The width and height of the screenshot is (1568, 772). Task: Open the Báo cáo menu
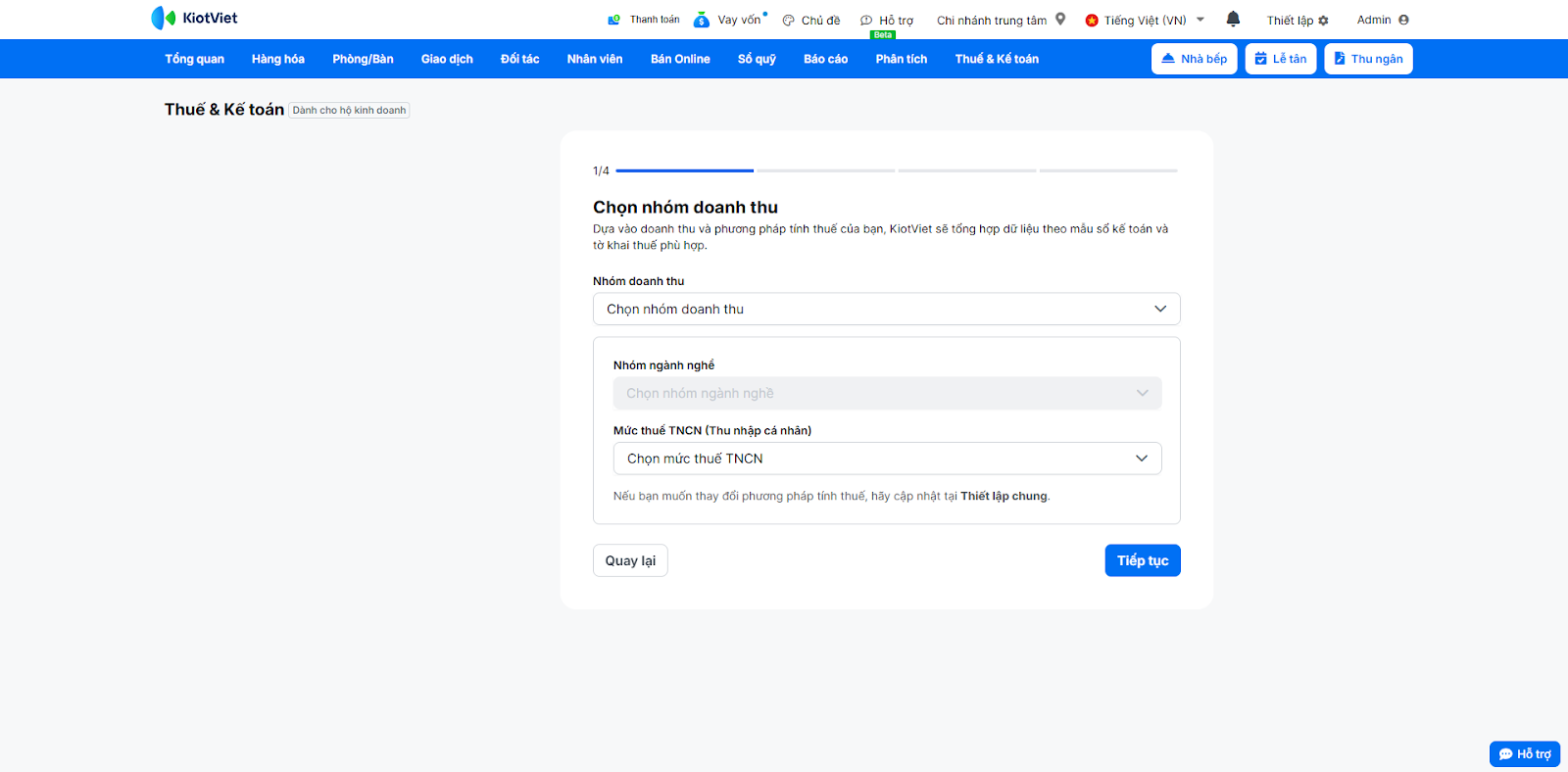click(x=825, y=59)
